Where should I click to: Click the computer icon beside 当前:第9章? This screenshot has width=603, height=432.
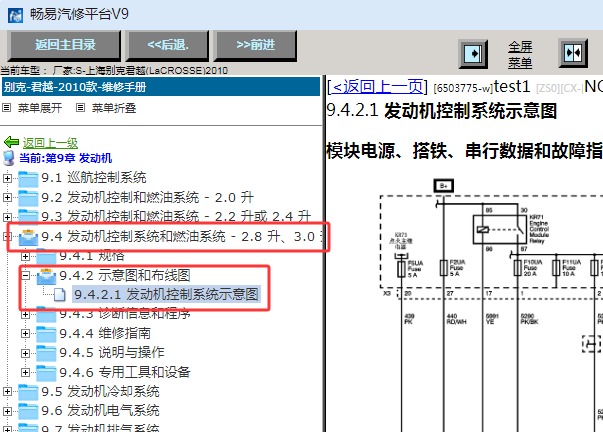(x=8, y=158)
